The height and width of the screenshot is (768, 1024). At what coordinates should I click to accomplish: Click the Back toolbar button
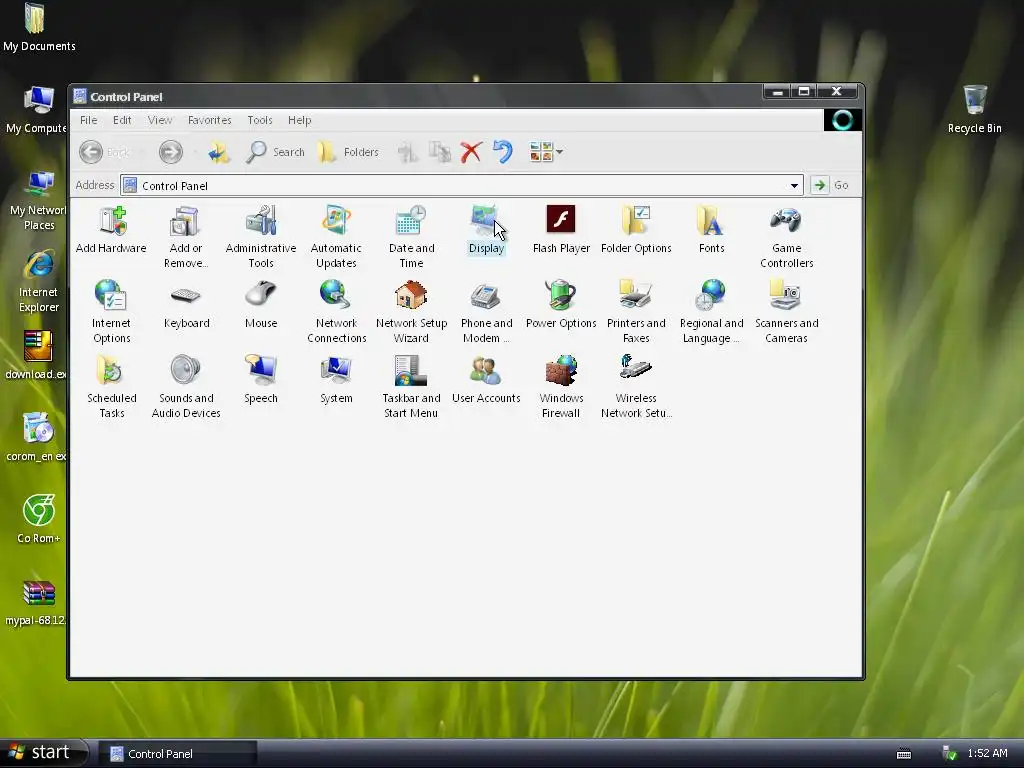[x=104, y=152]
